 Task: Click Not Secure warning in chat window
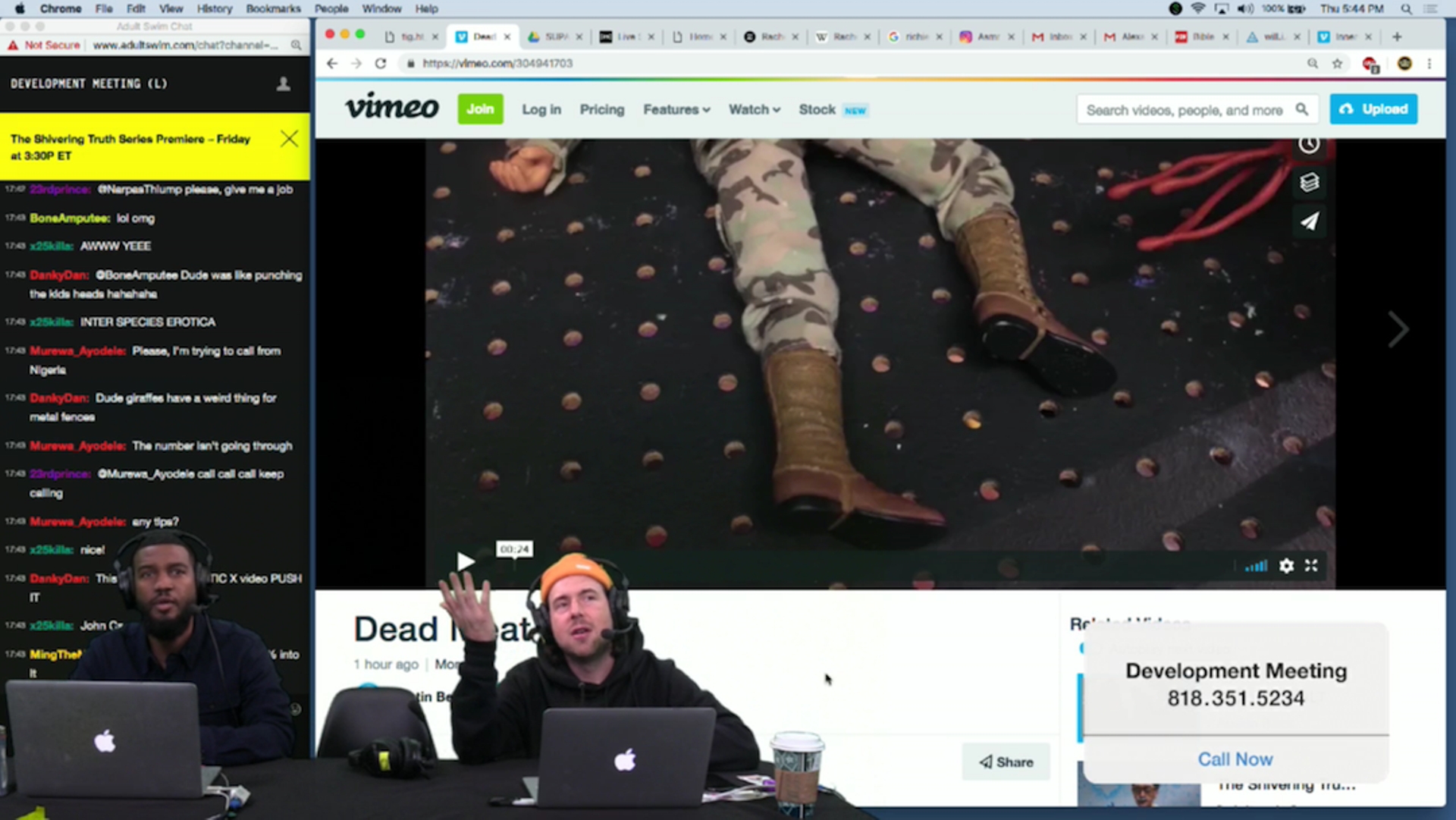pyautogui.click(x=44, y=46)
